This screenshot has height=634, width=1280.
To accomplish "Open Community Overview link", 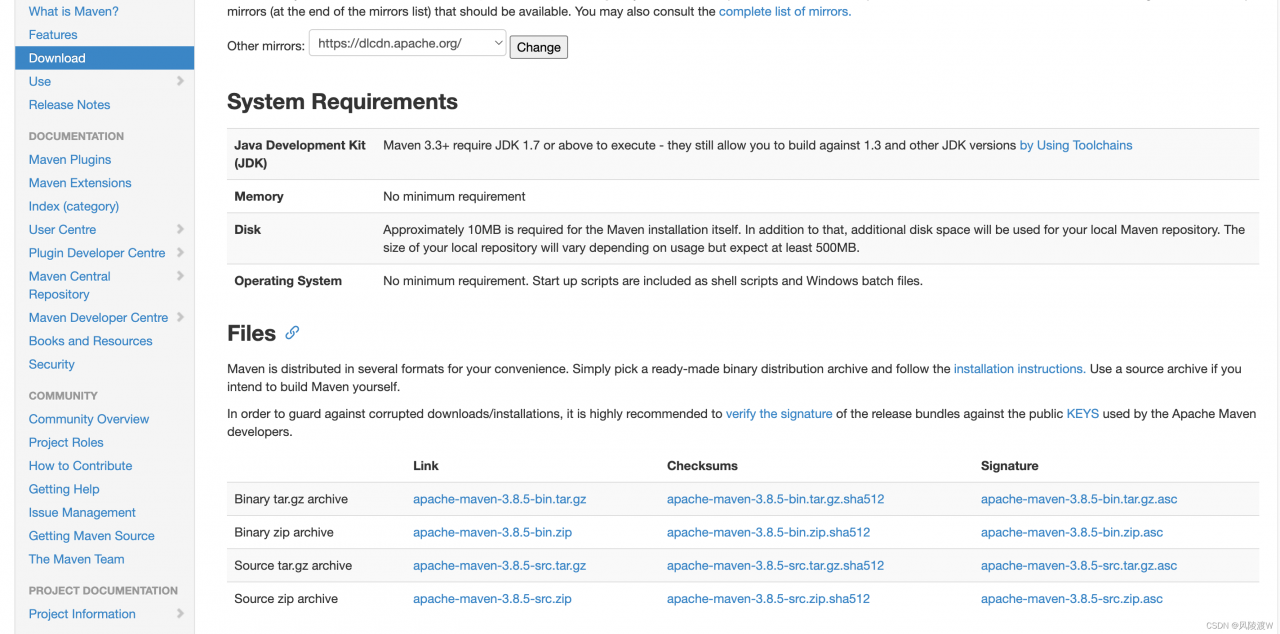I will coord(89,419).
